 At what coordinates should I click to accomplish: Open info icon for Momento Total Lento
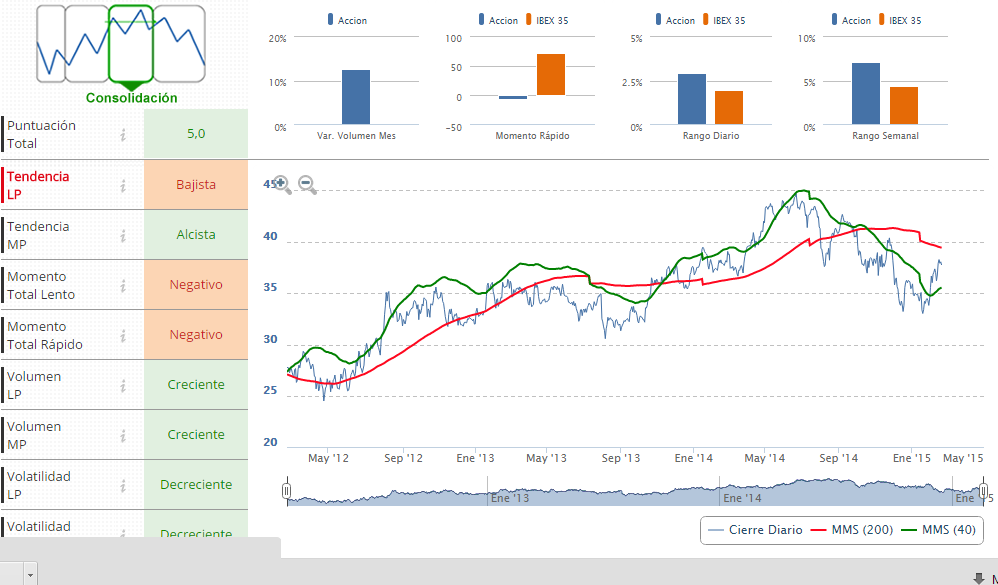[x=123, y=285]
